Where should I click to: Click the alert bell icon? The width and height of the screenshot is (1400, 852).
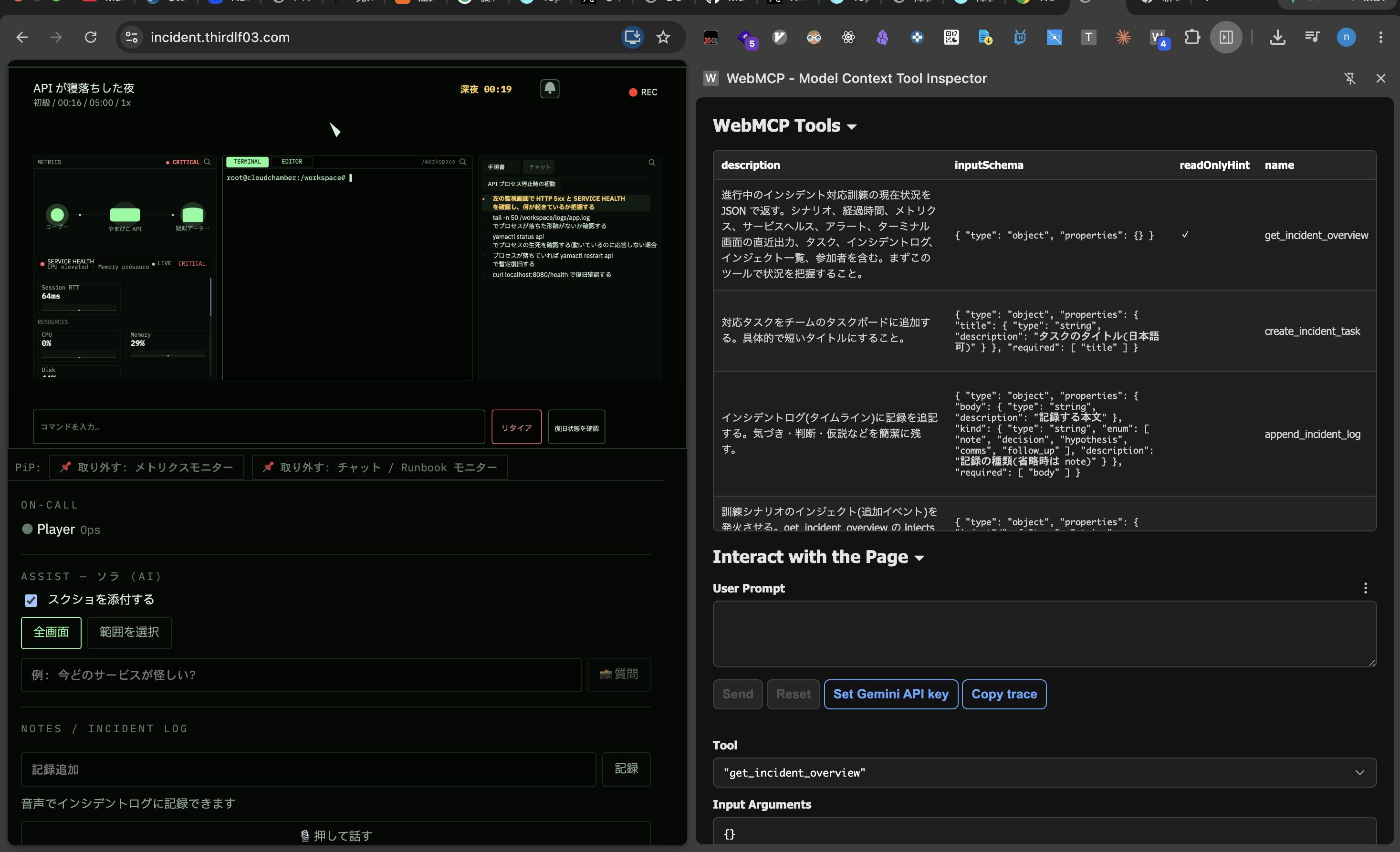point(549,89)
